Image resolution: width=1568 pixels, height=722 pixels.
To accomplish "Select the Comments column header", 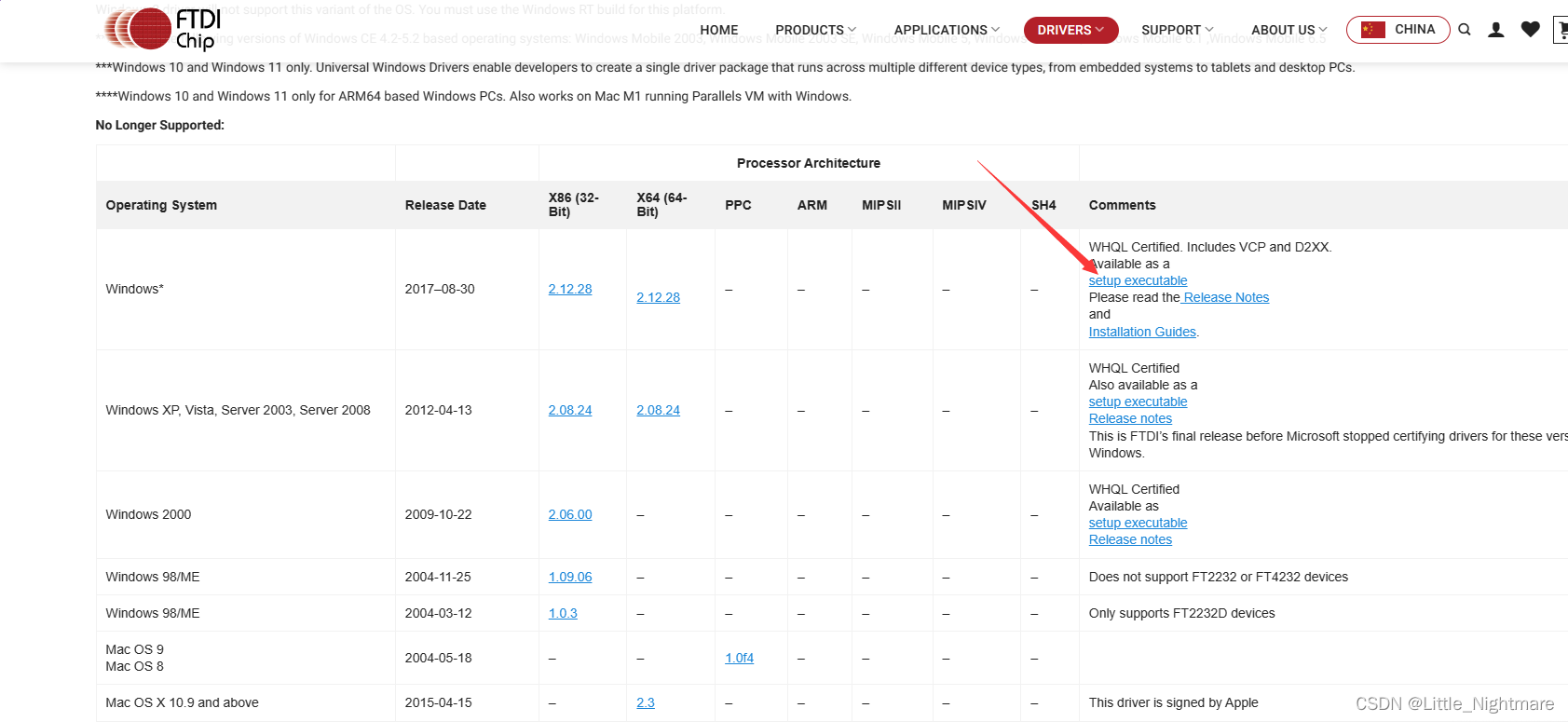I will point(1122,205).
